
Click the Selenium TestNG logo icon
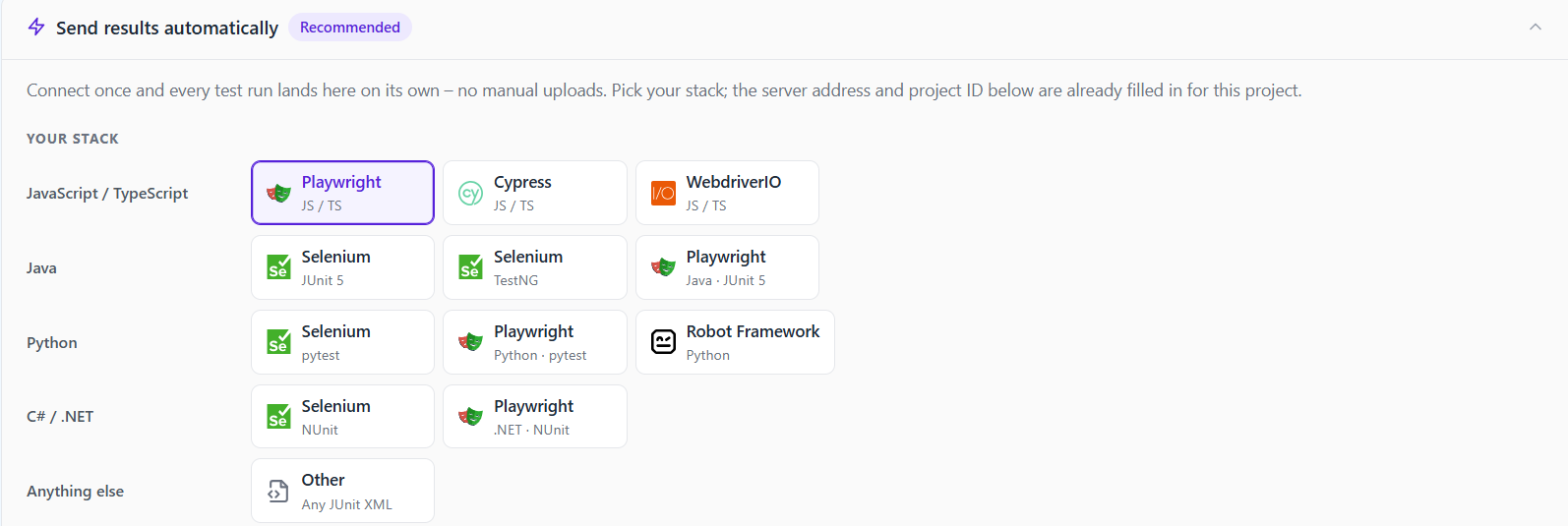pyautogui.click(x=470, y=268)
